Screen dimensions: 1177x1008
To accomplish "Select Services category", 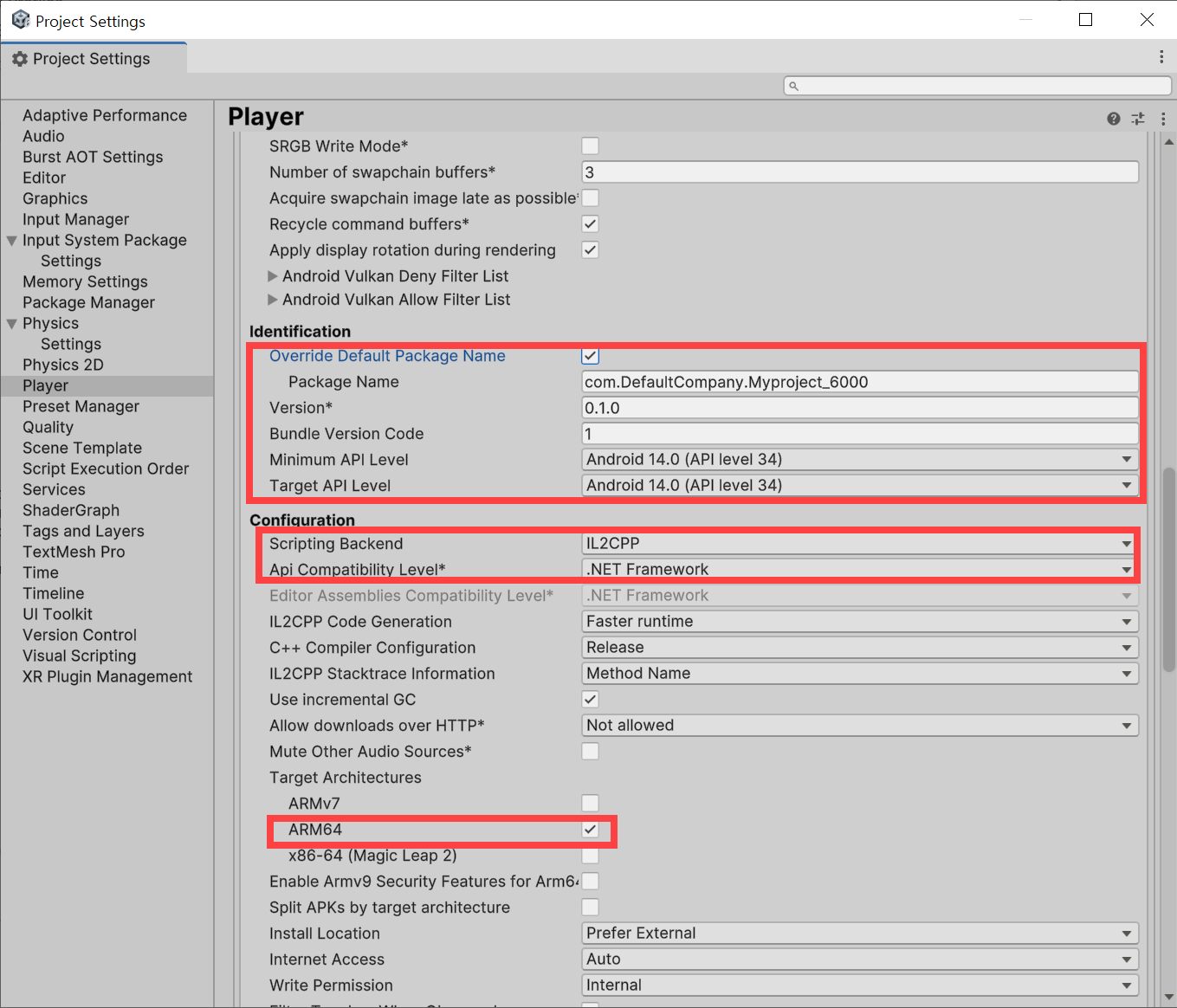I will tap(54, 490).
